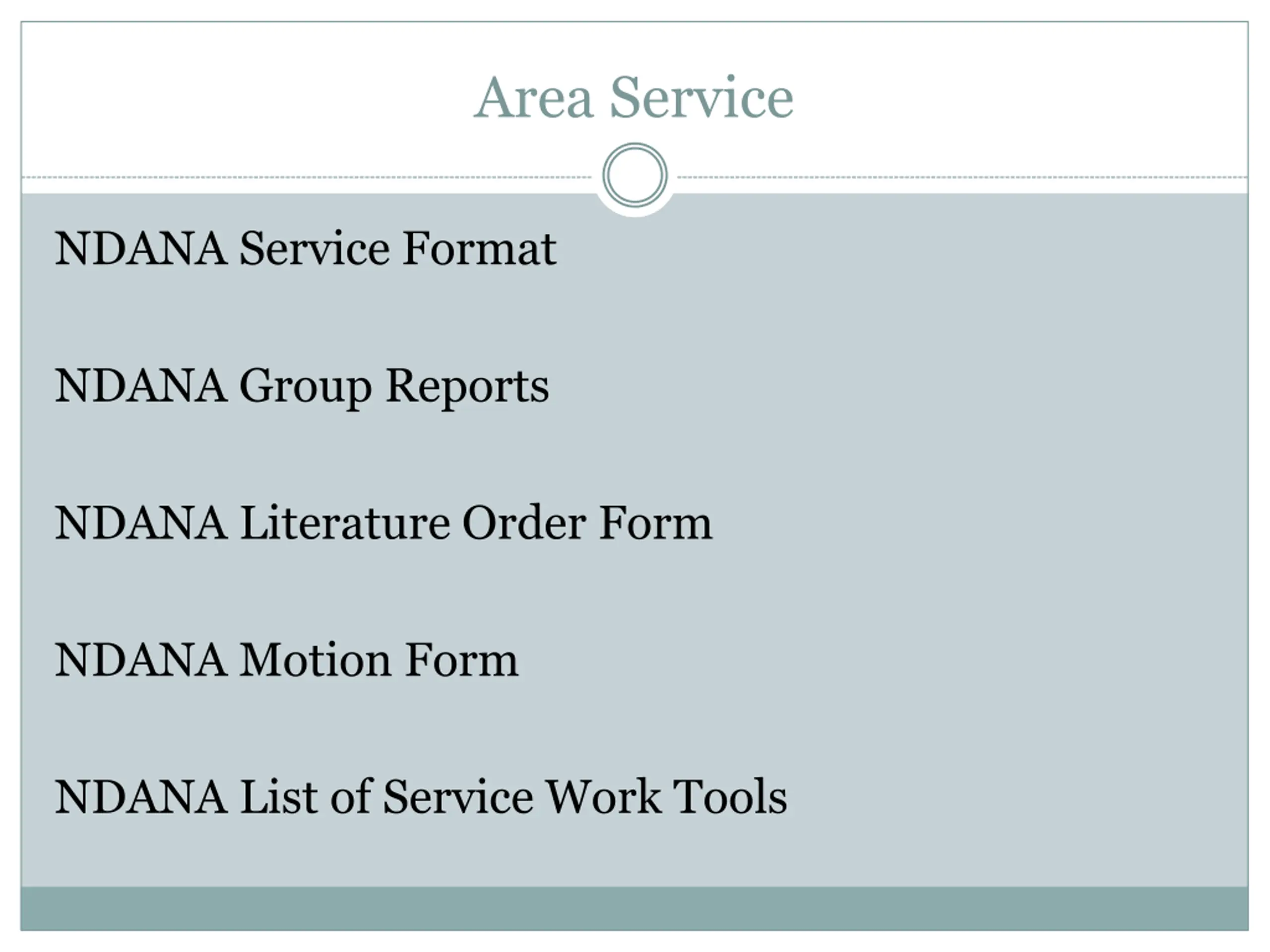Open the NDANA Literature Order Form link
This screenshot has width=1270, height=952.
(x=383, y=523)
